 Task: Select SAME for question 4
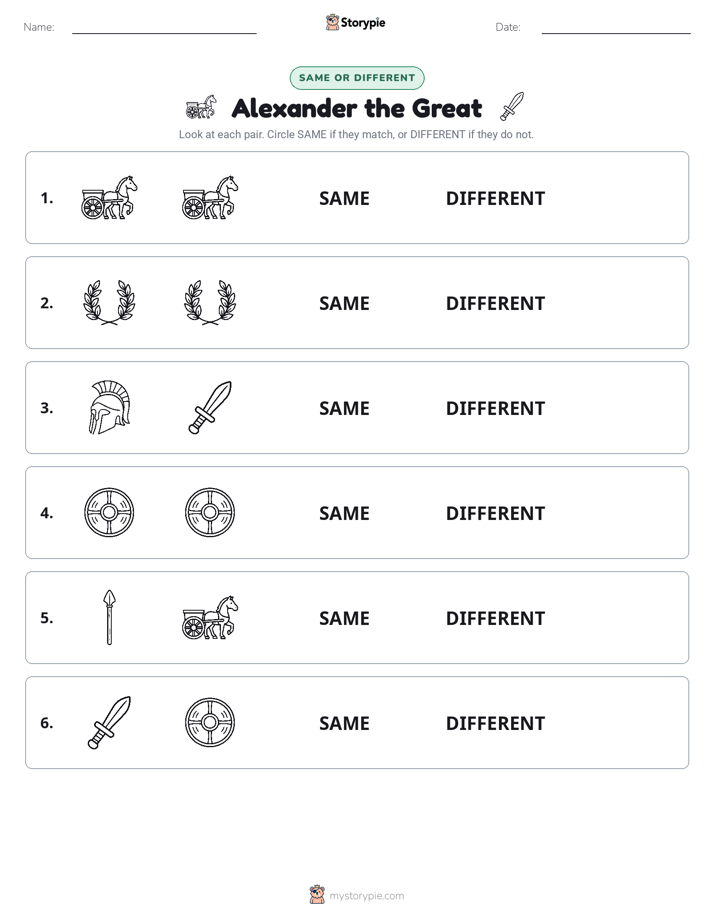(x=344, y=513)
